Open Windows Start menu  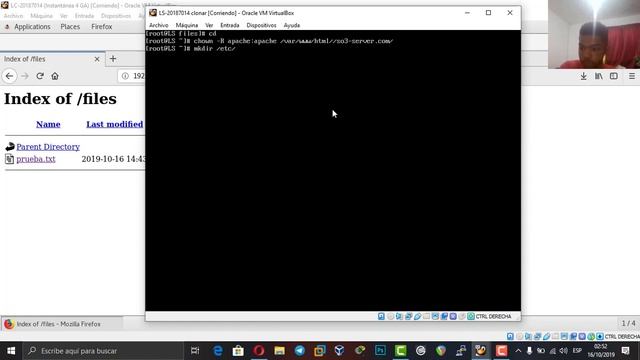11,351
